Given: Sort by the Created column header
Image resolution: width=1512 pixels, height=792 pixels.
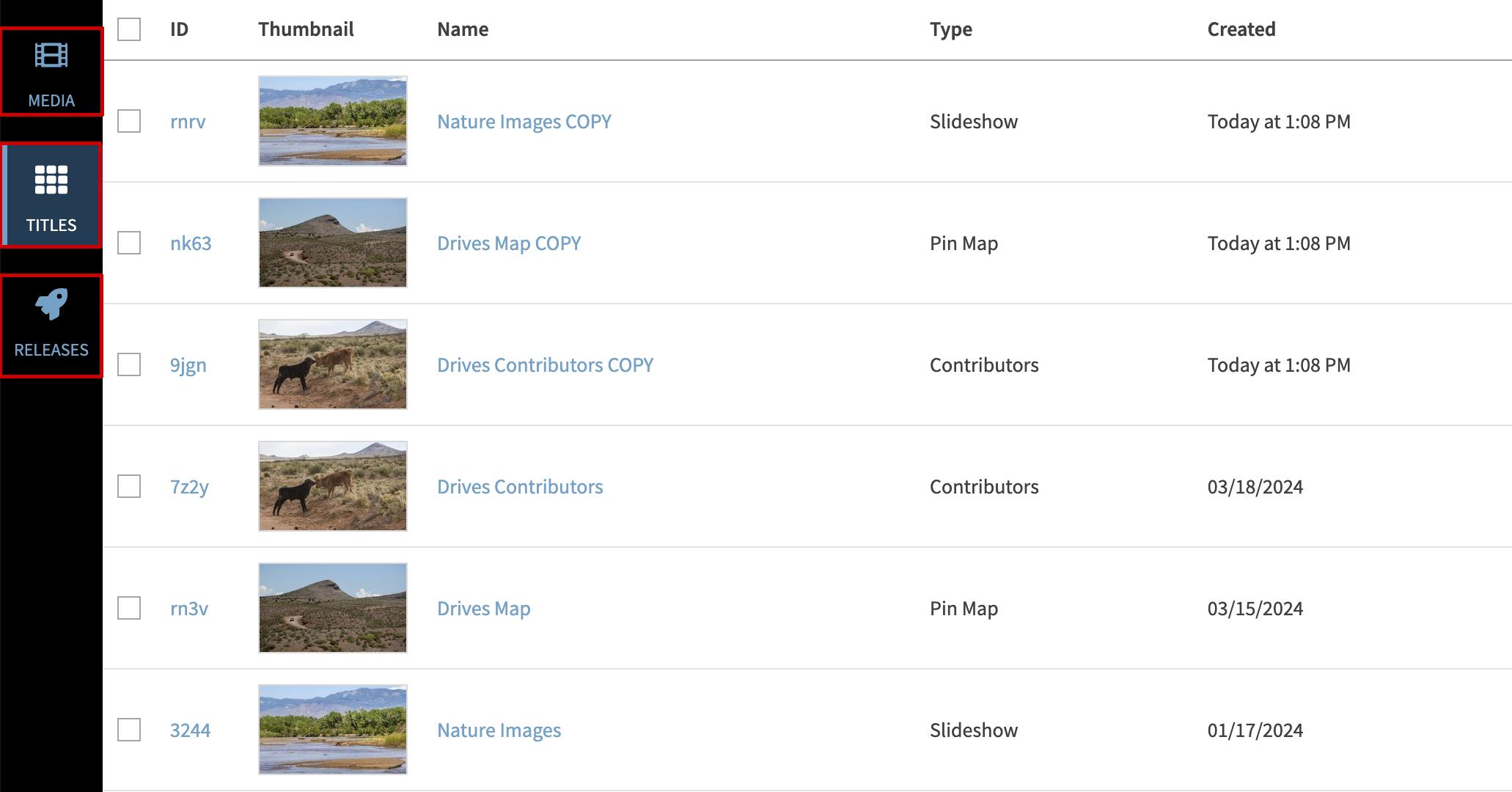Looking at the screenshot, I should point(1241,29).
